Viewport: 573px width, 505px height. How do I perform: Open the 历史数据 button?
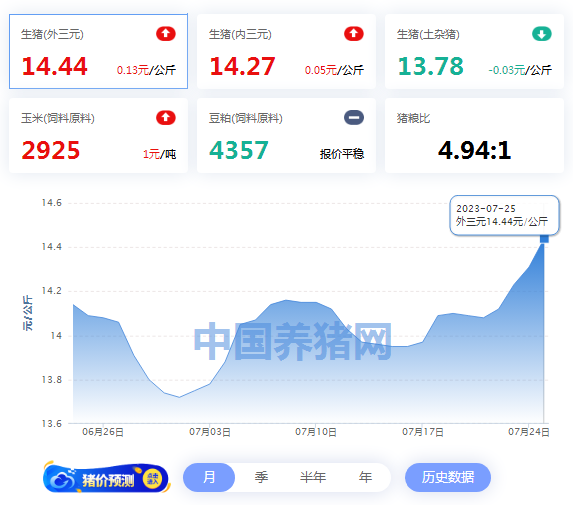pos(448,477)
